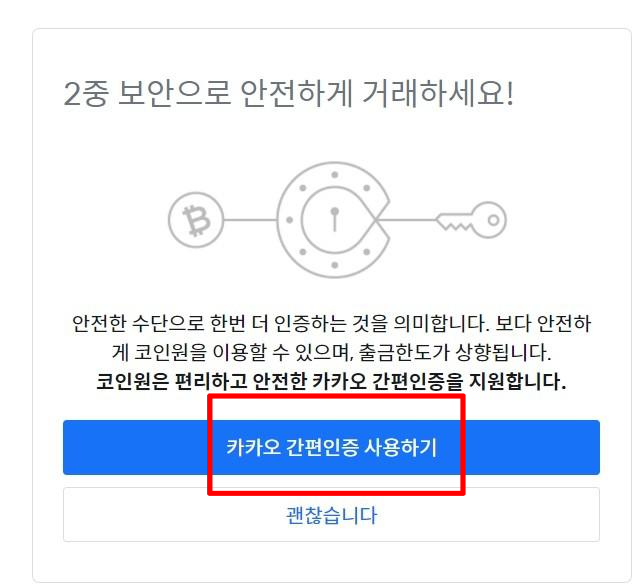Click the topmost dot on vault ring
Screen dimensions: 643x588
[x=335, y=175]
